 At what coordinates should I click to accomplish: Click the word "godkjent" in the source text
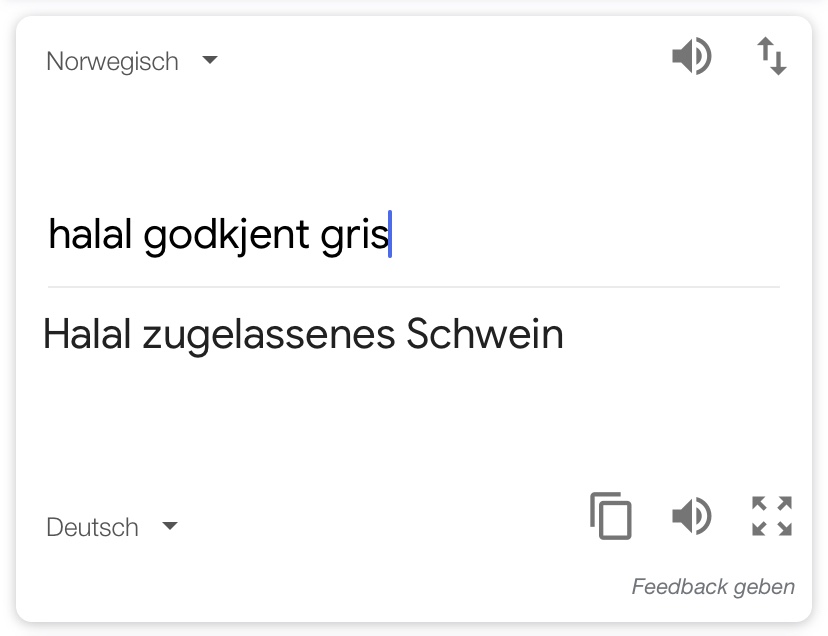[226, 236]
